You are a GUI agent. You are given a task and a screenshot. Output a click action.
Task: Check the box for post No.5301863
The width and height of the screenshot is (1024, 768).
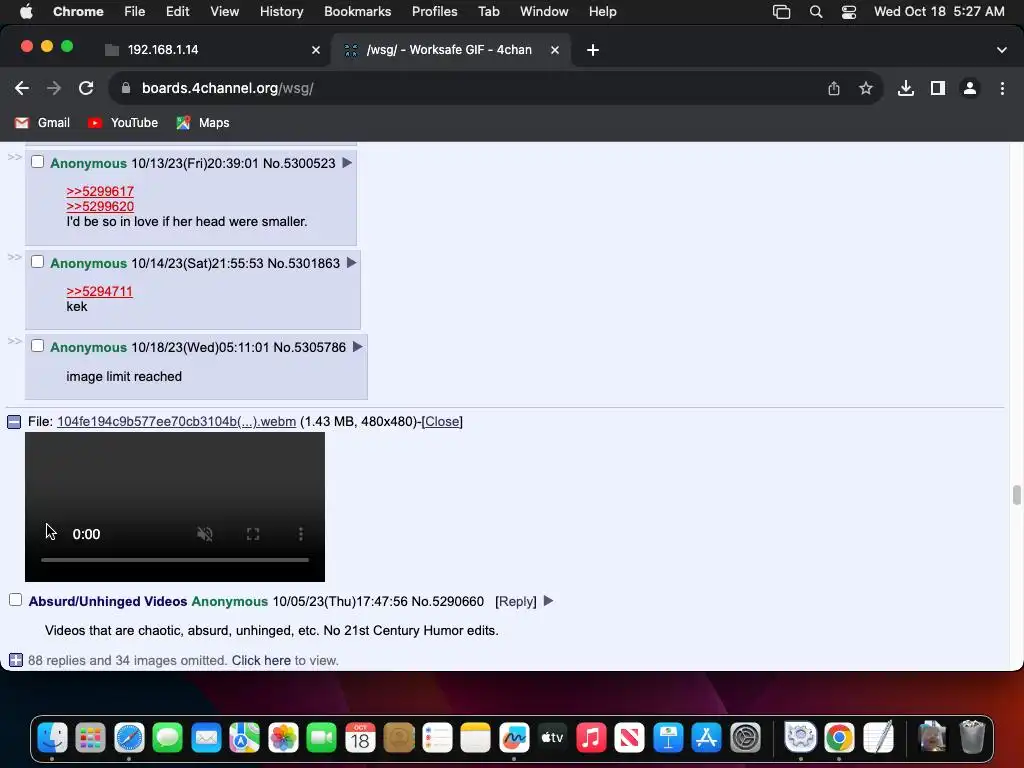coord(37,262)
